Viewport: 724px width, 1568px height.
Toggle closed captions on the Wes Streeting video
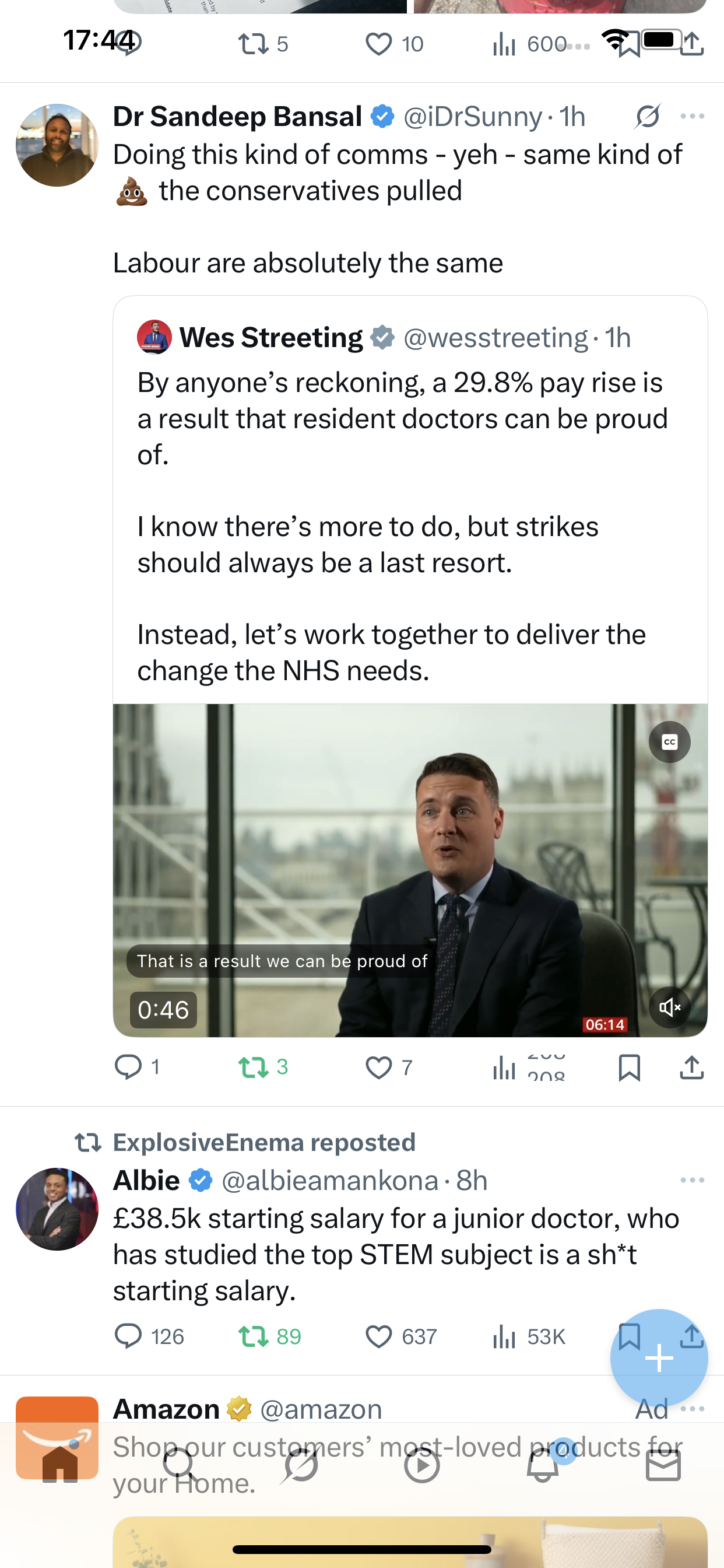(x=669, y=741)
